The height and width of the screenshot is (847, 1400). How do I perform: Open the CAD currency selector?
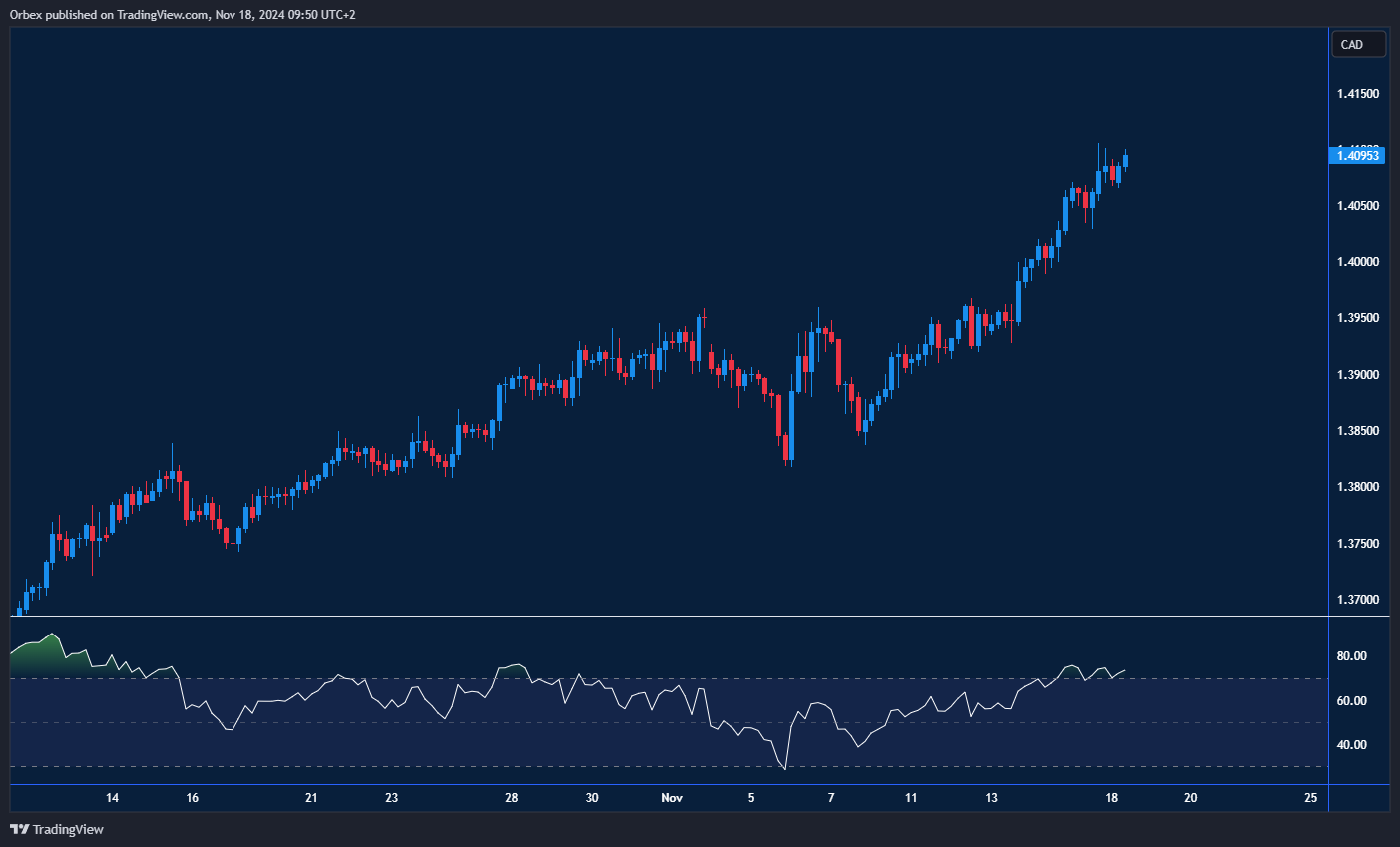tap(1358, 44)
